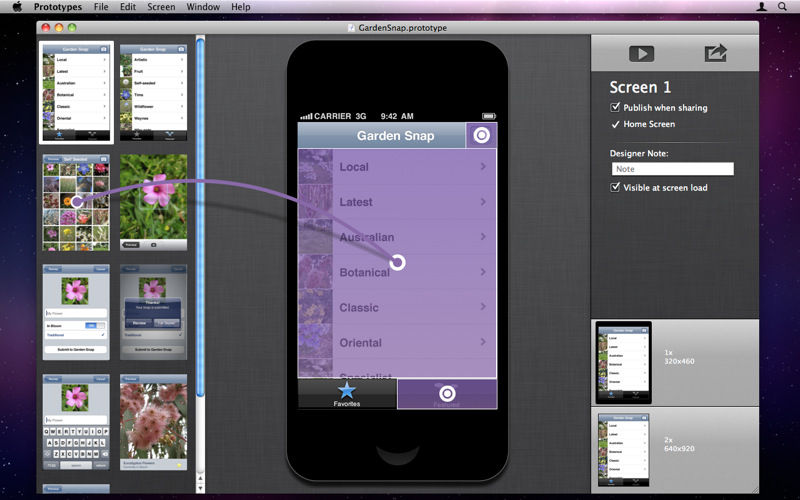
Task: Click the chevron on the Local row
Action: click(x=483, y=166)
